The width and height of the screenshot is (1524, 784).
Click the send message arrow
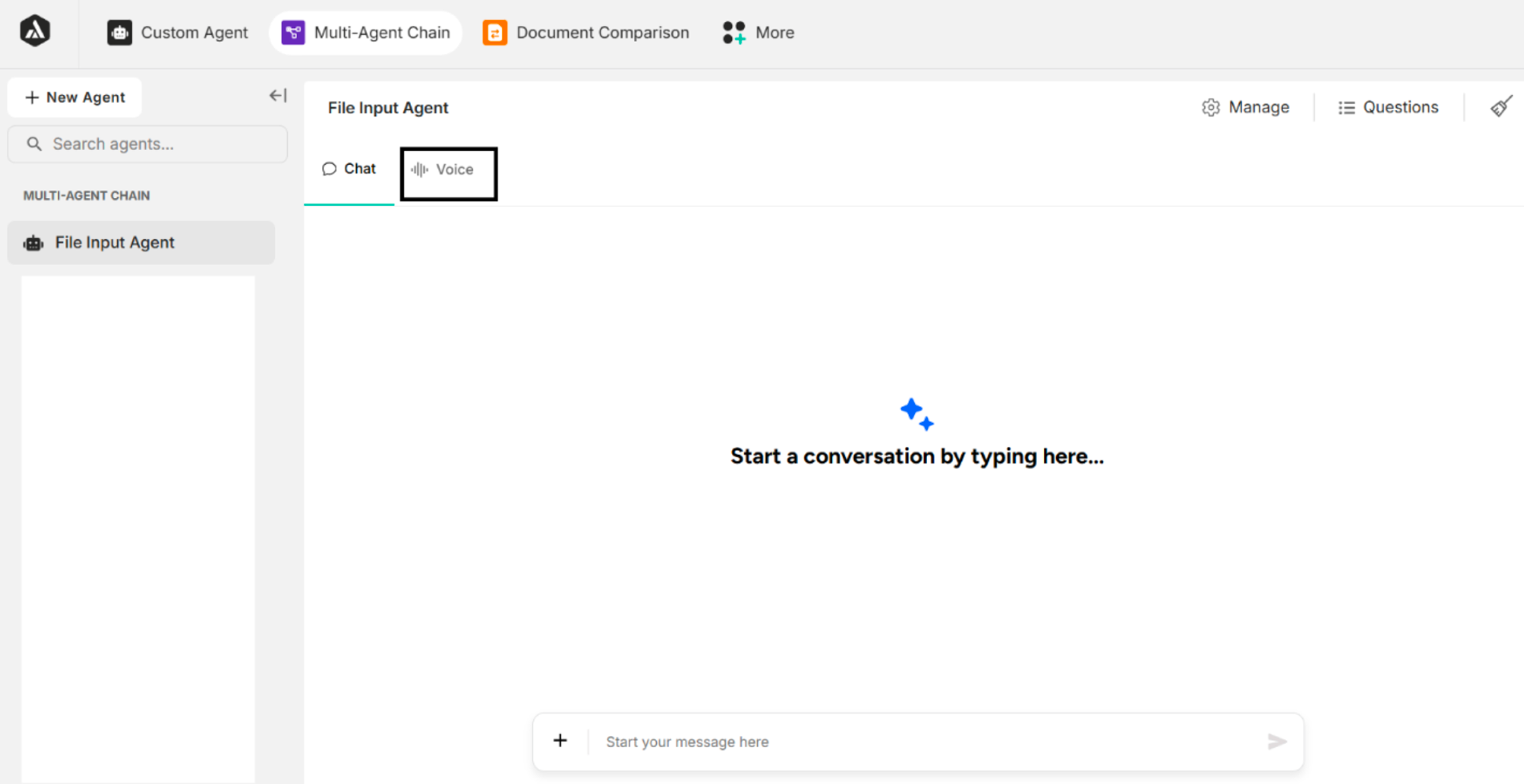[x=1277, y=742]
